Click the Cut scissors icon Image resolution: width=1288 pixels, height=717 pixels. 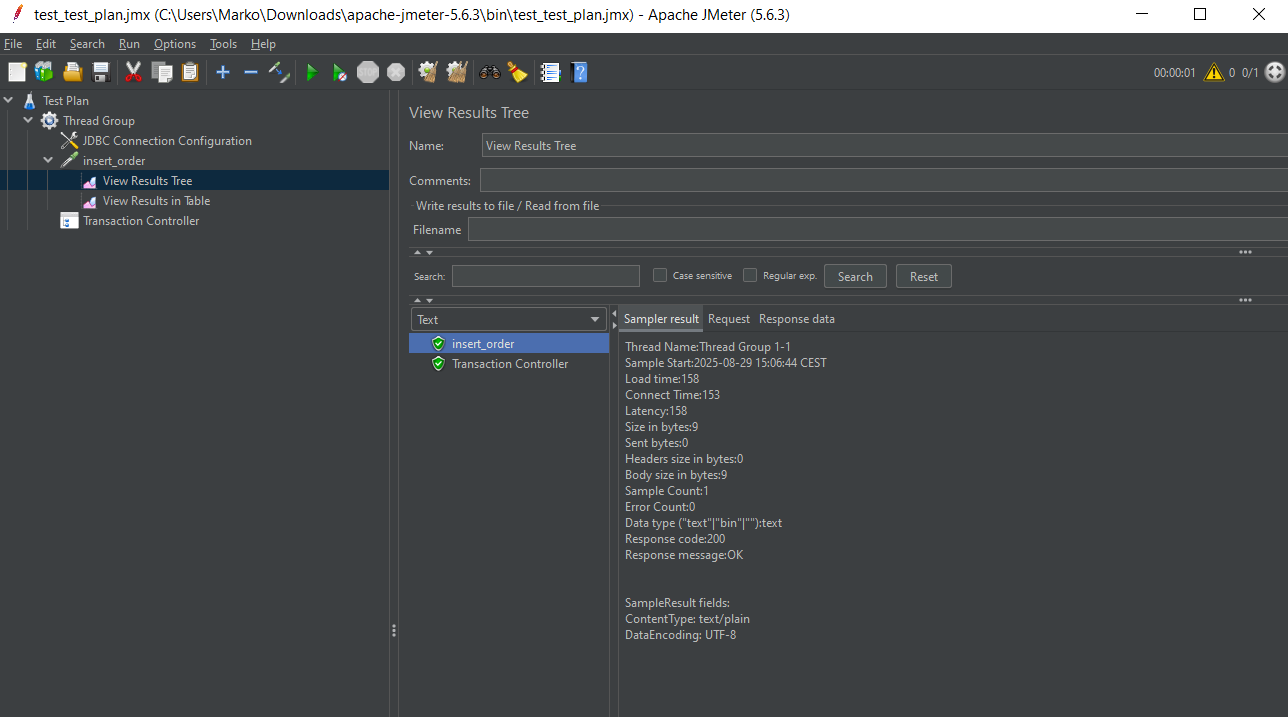(x=132, y=72)
